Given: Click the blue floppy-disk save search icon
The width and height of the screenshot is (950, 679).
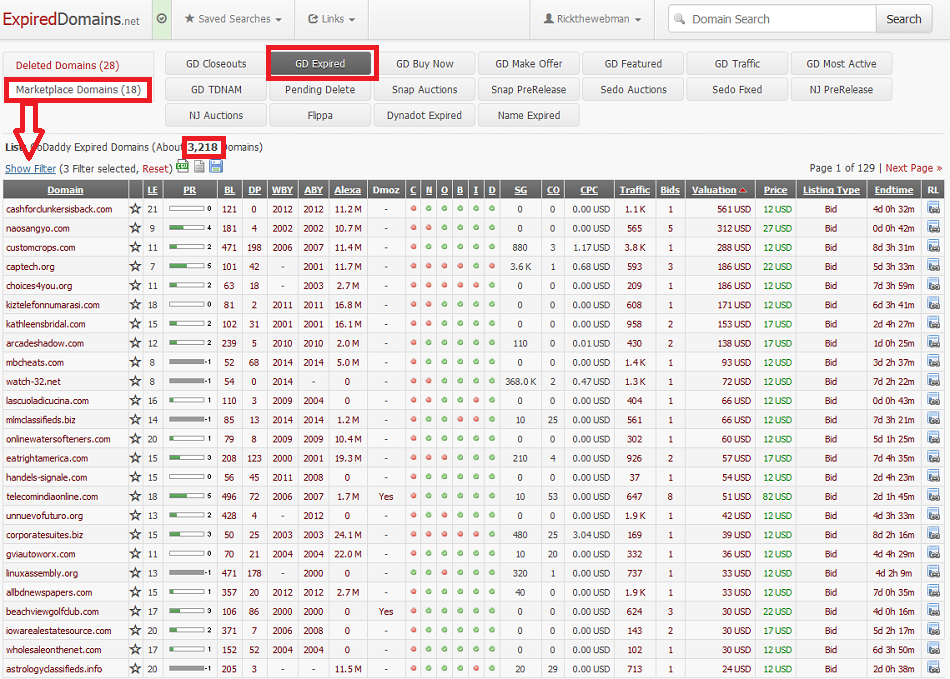Looking at the screenshot, I should tap(216, 167).
